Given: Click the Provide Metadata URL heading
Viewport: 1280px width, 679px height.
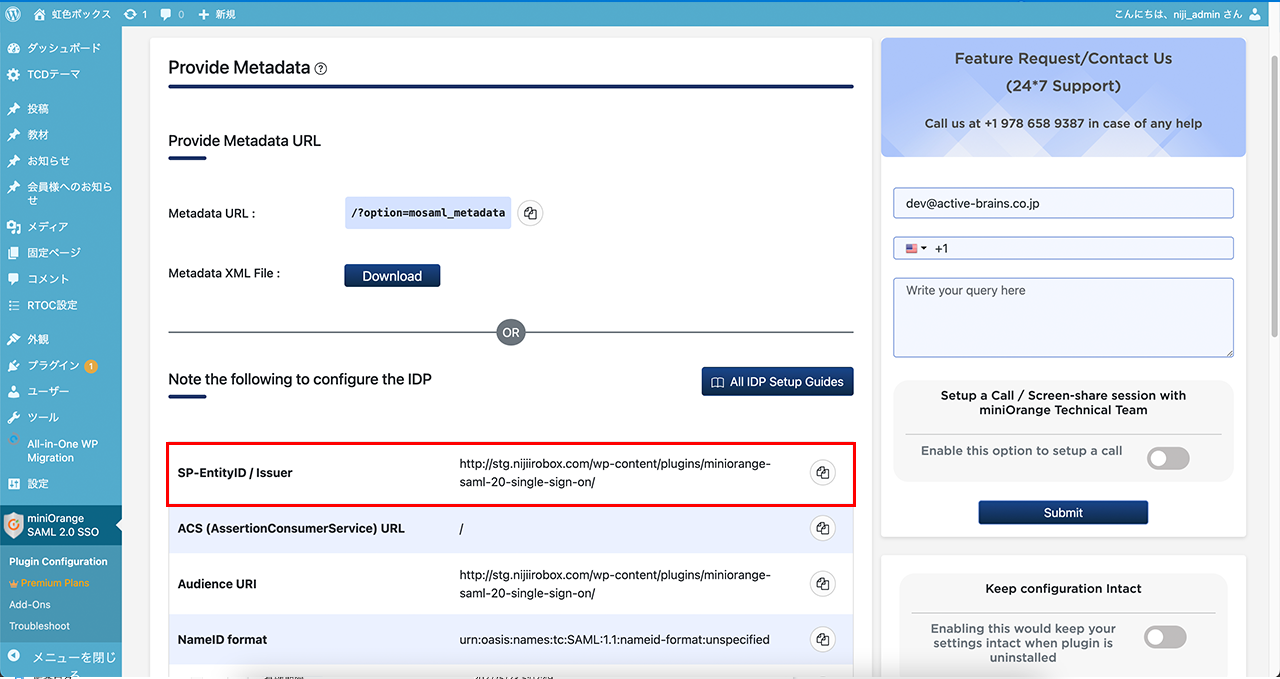Looking at the screenshot, I should tap(244, 141).
